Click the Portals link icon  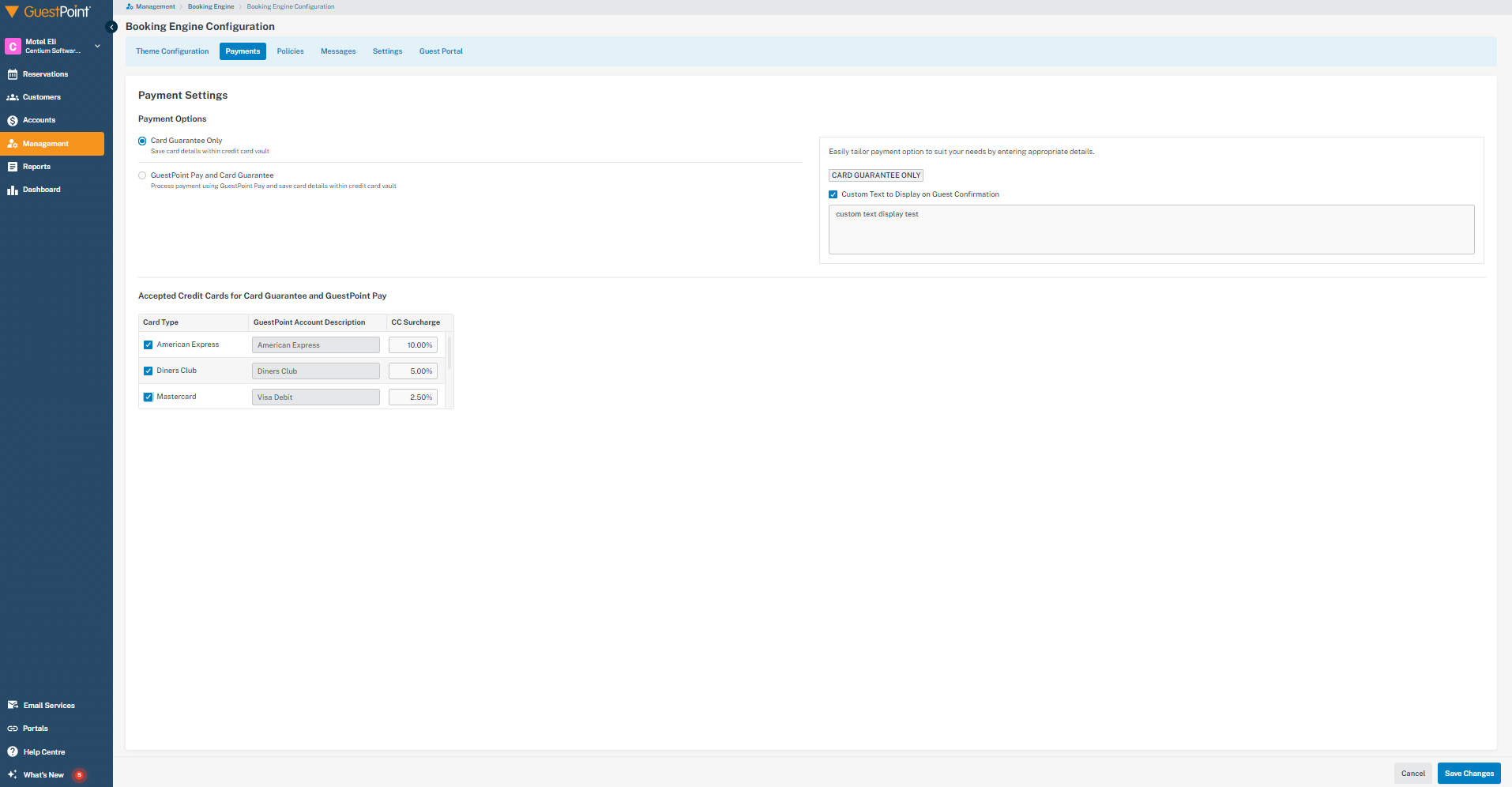pos(13,729)
